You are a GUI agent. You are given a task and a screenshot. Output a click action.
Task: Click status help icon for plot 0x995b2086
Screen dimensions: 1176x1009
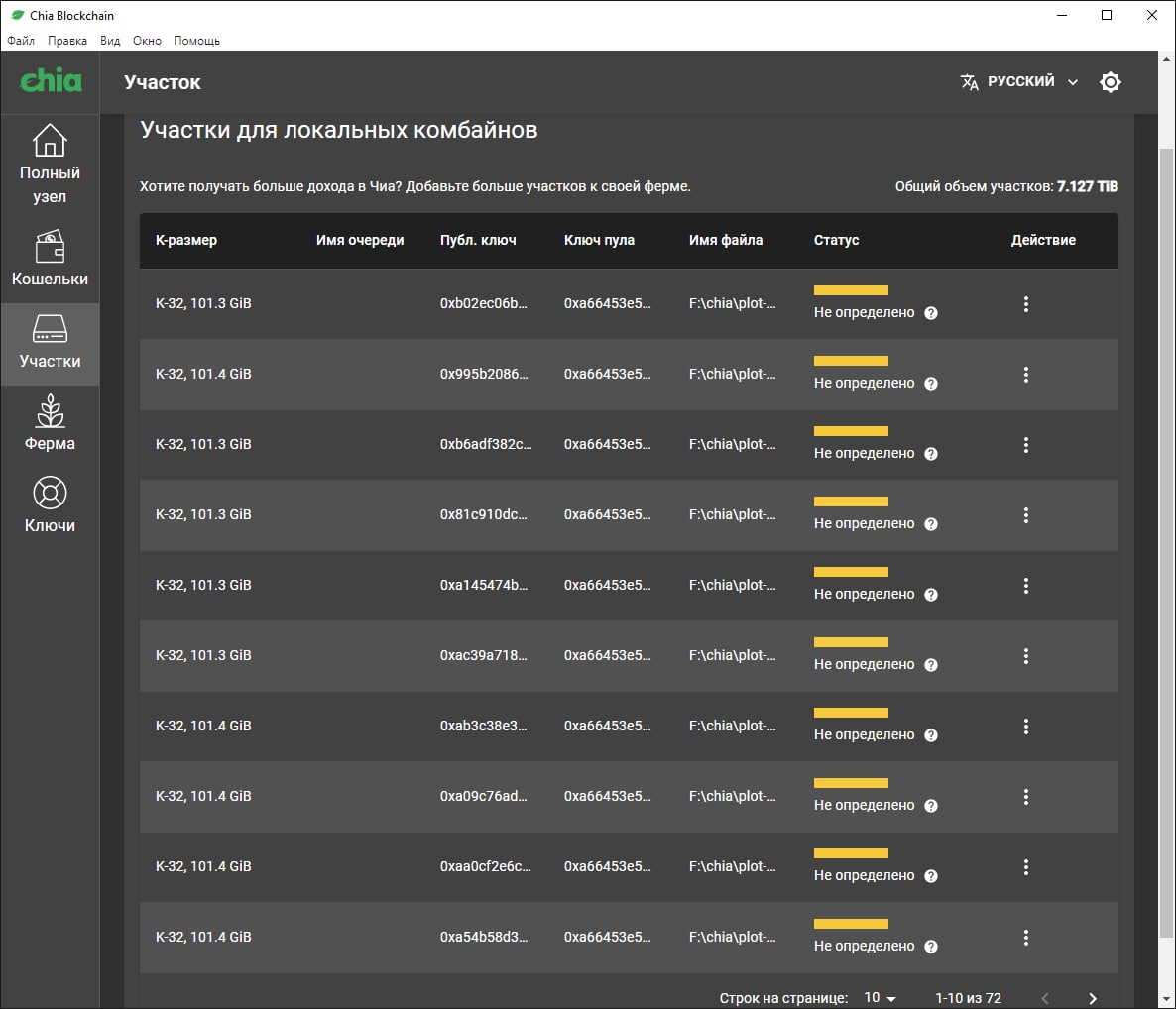(x=931, y=384)
